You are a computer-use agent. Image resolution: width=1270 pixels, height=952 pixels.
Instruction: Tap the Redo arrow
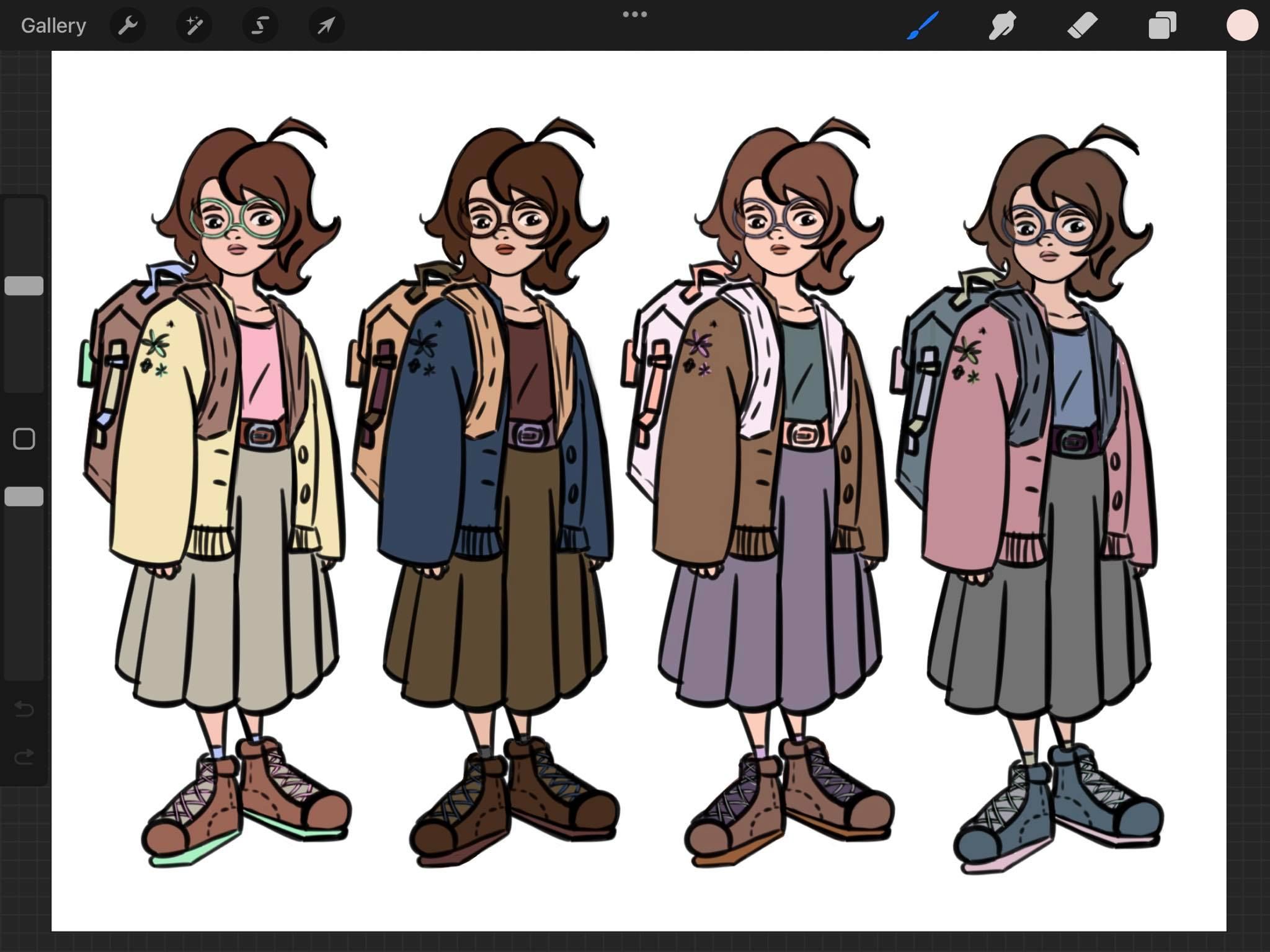[24, 757]
